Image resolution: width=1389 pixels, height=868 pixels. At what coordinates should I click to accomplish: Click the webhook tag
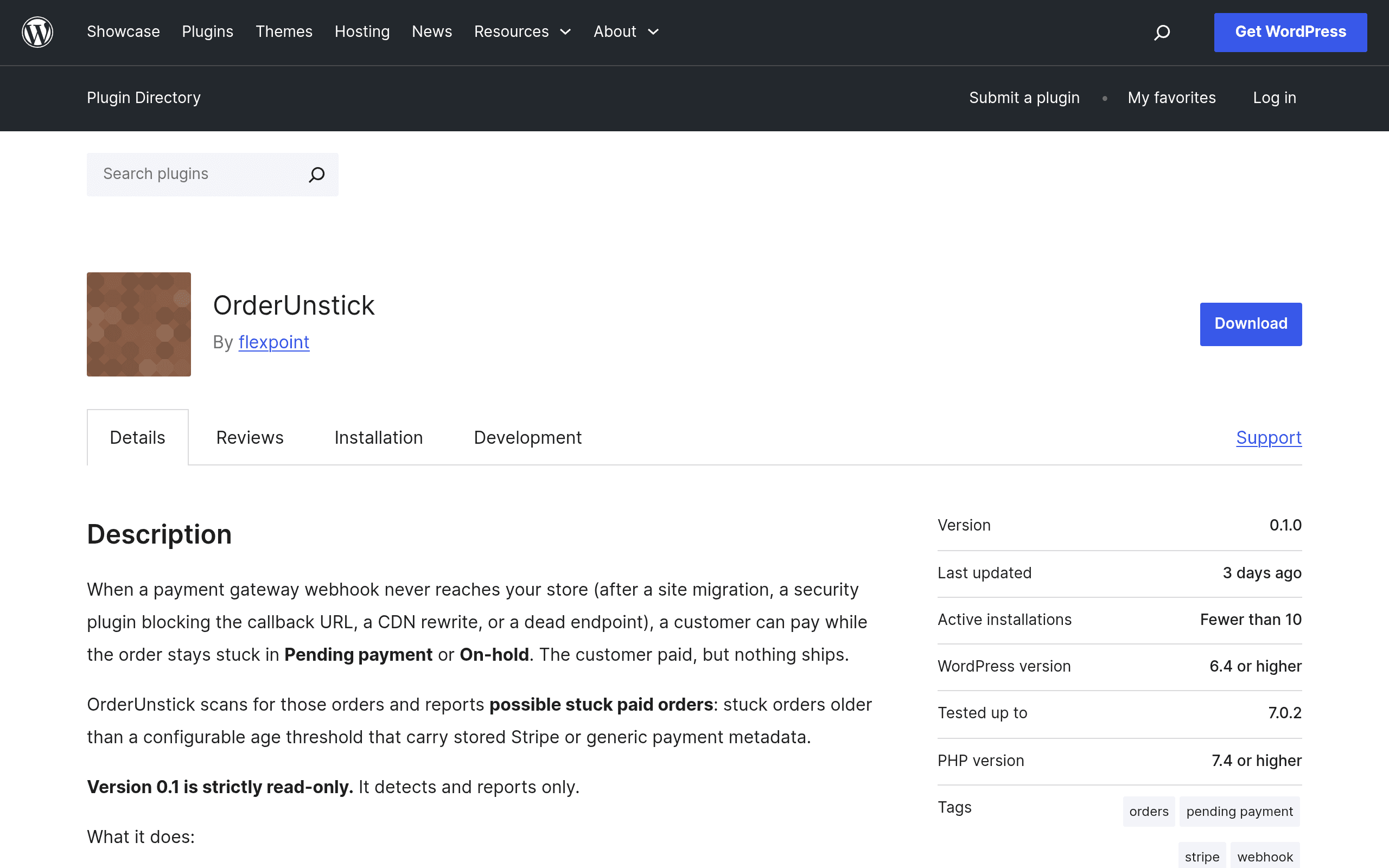click(x=1266, y=857)
